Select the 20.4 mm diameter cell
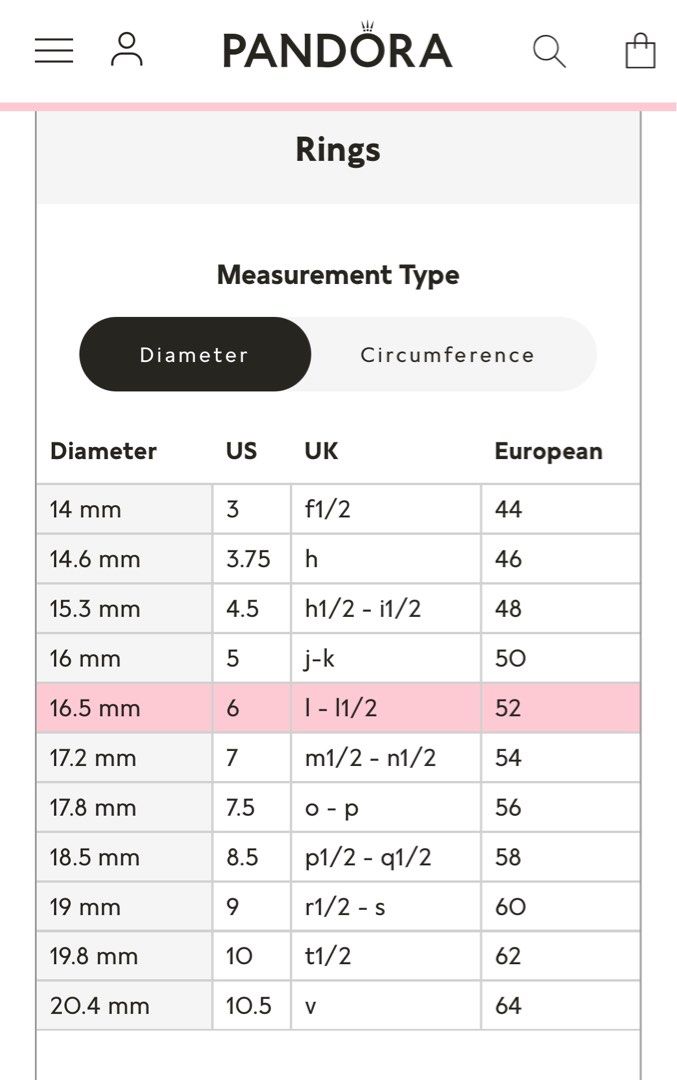Image resolution: width=677 pixels, height=1080 pixels. point(100,1006)
